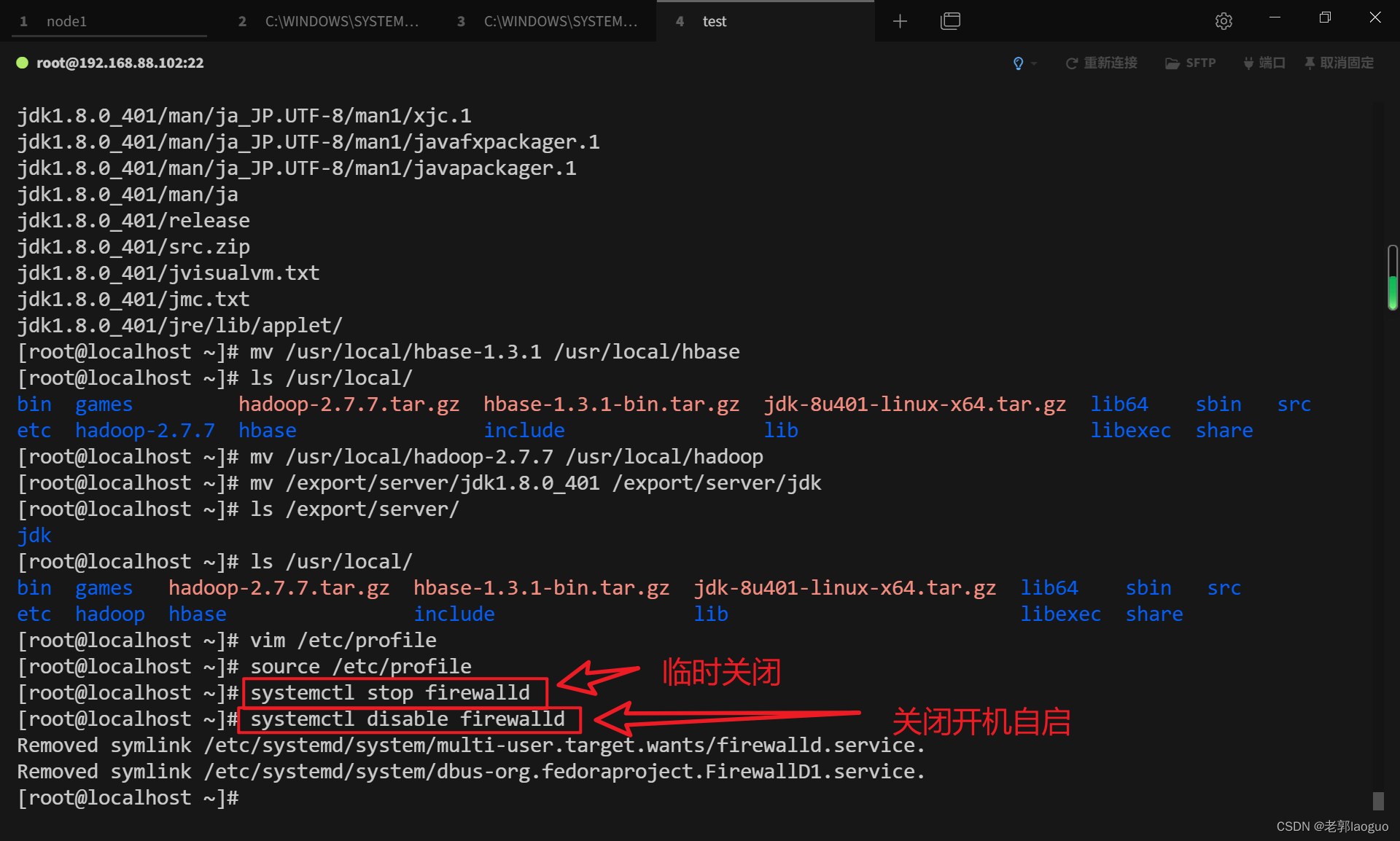This screenshot has height=841, width=1400.
Task: Open the multi-window layout icon
Action: tap(950, 21)
